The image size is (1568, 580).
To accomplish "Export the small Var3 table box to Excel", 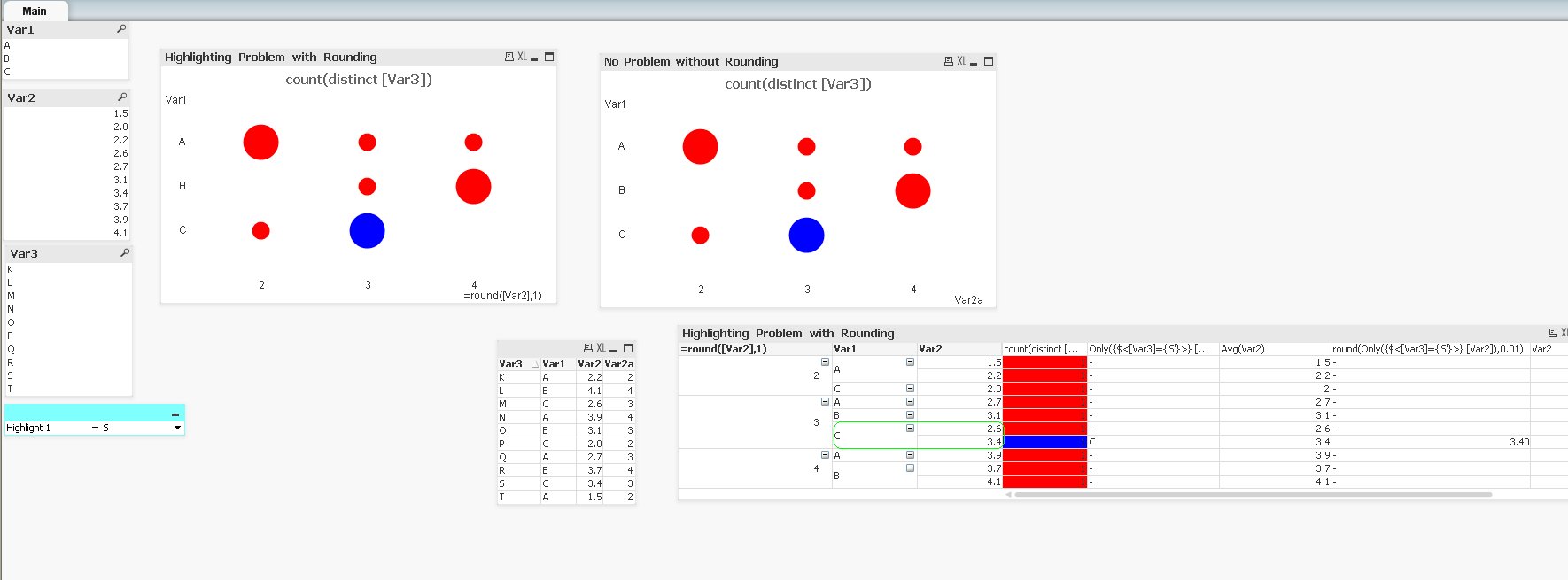I will pos(601,348).
